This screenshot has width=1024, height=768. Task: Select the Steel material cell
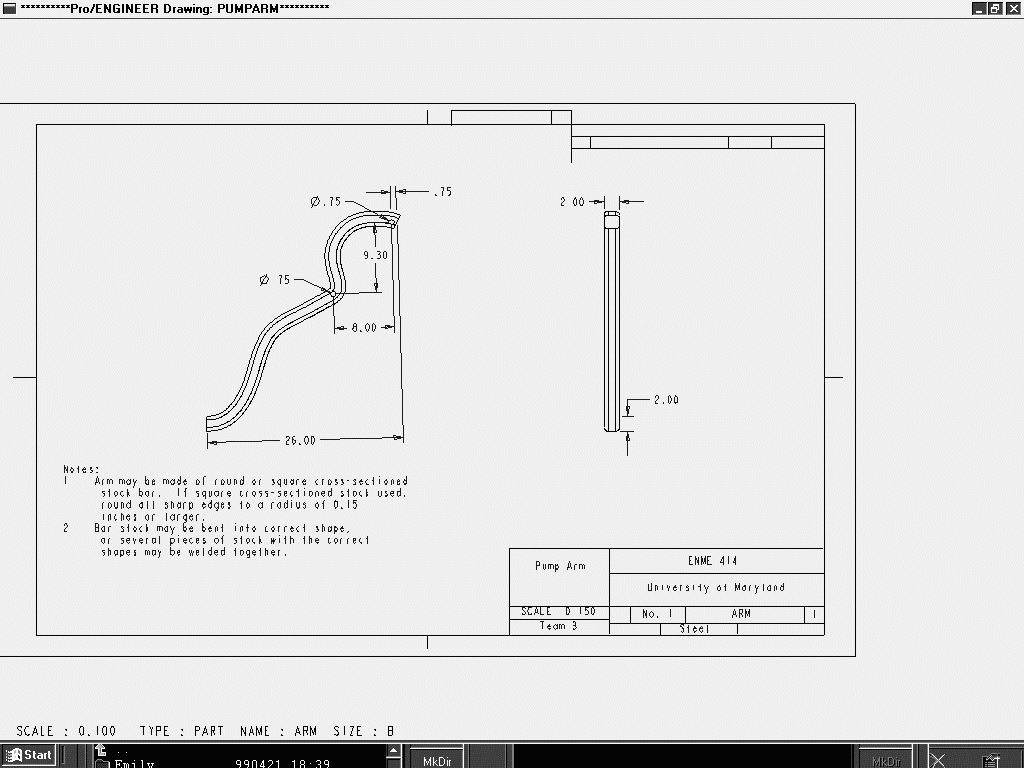(x=694, y=629)
